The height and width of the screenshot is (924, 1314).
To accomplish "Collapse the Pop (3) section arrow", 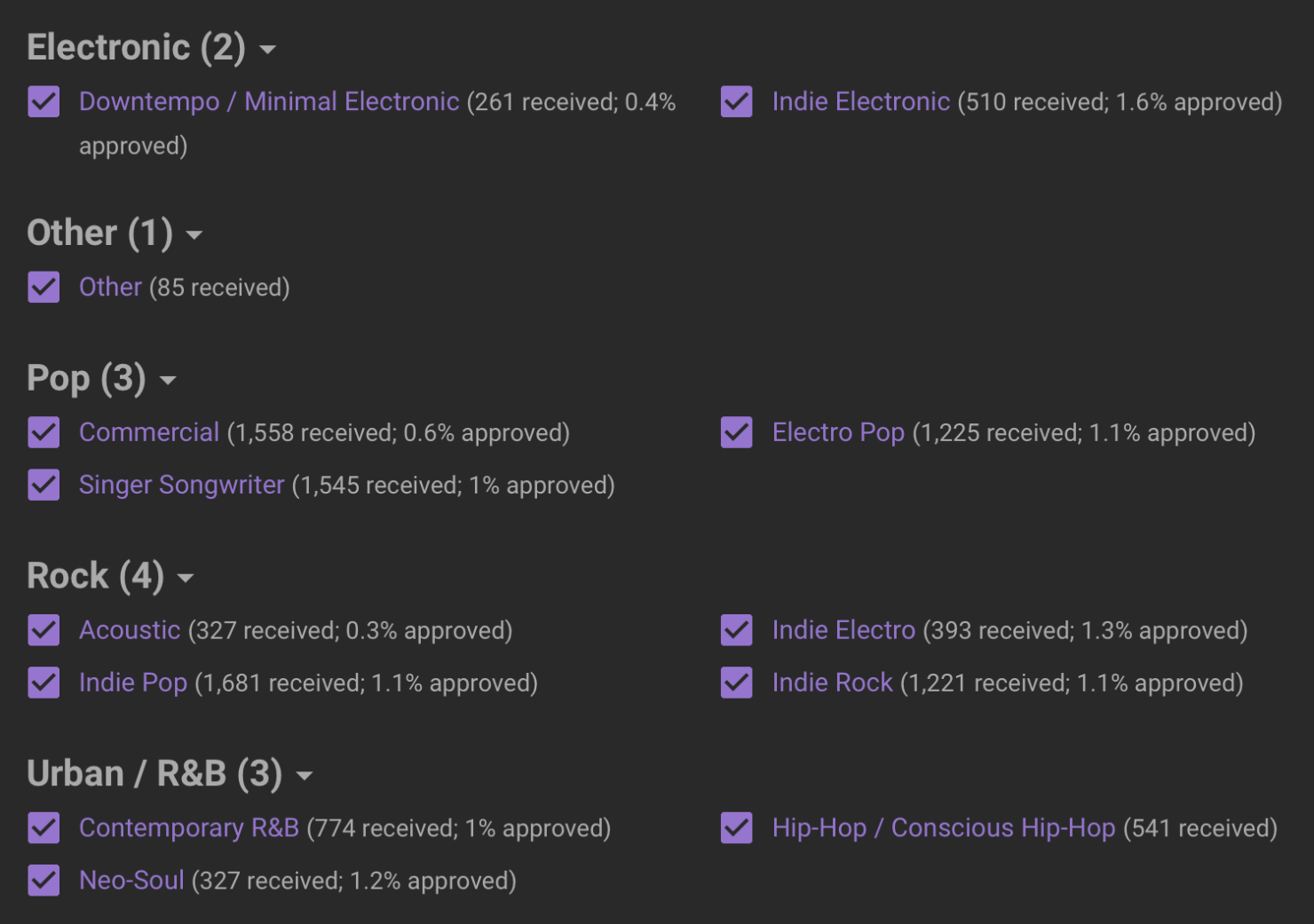I will coord(168,382).
